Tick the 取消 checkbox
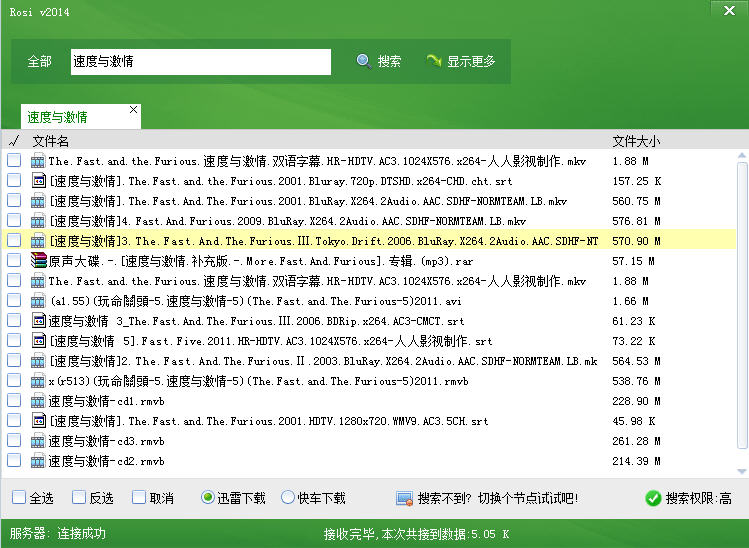 [139, 497]
